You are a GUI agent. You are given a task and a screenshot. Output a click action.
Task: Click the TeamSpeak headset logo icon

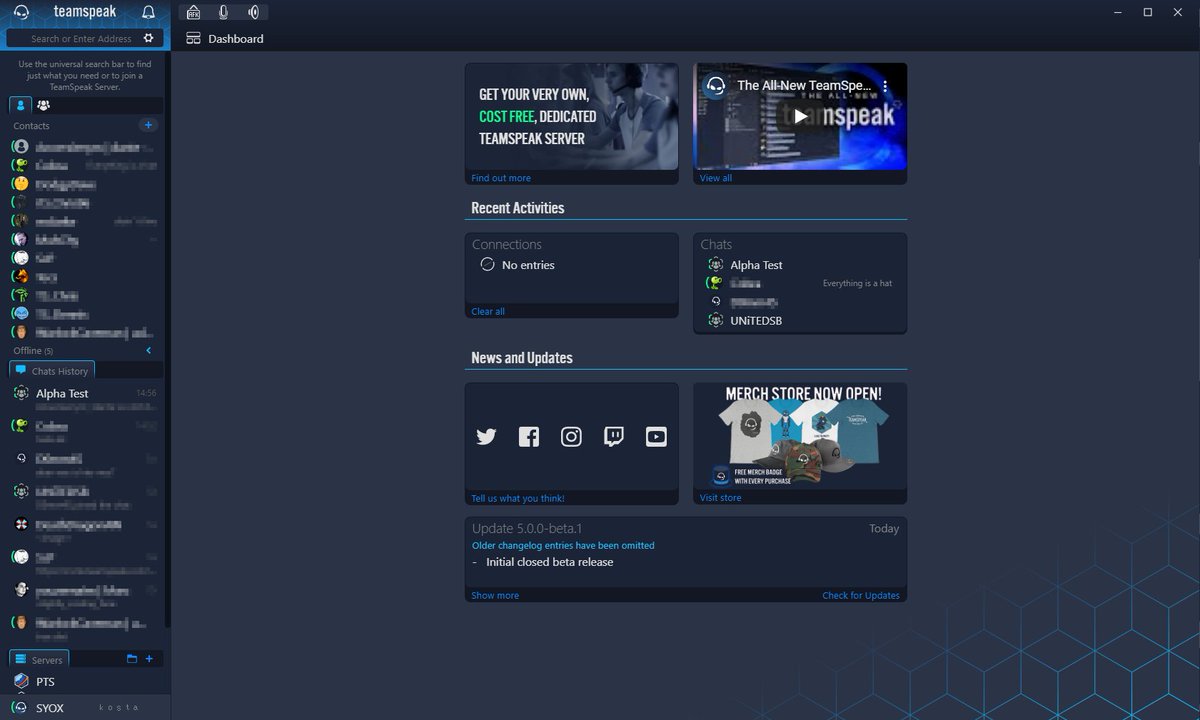[x=22, y=12]
